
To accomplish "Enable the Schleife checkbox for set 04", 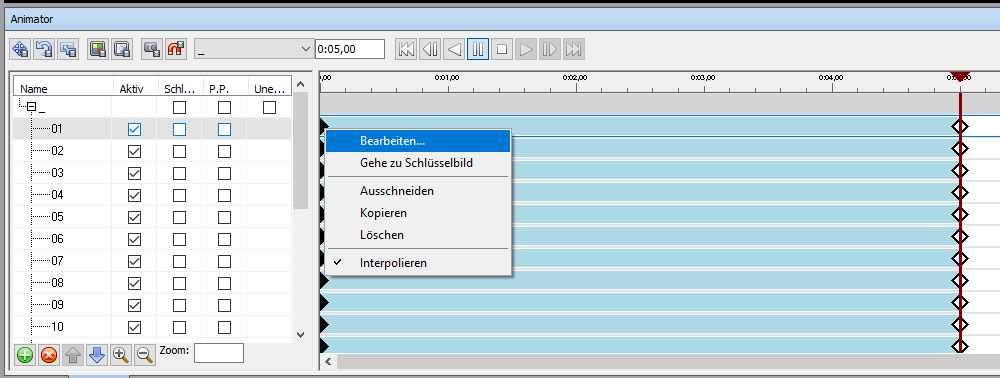I will 179,195.
